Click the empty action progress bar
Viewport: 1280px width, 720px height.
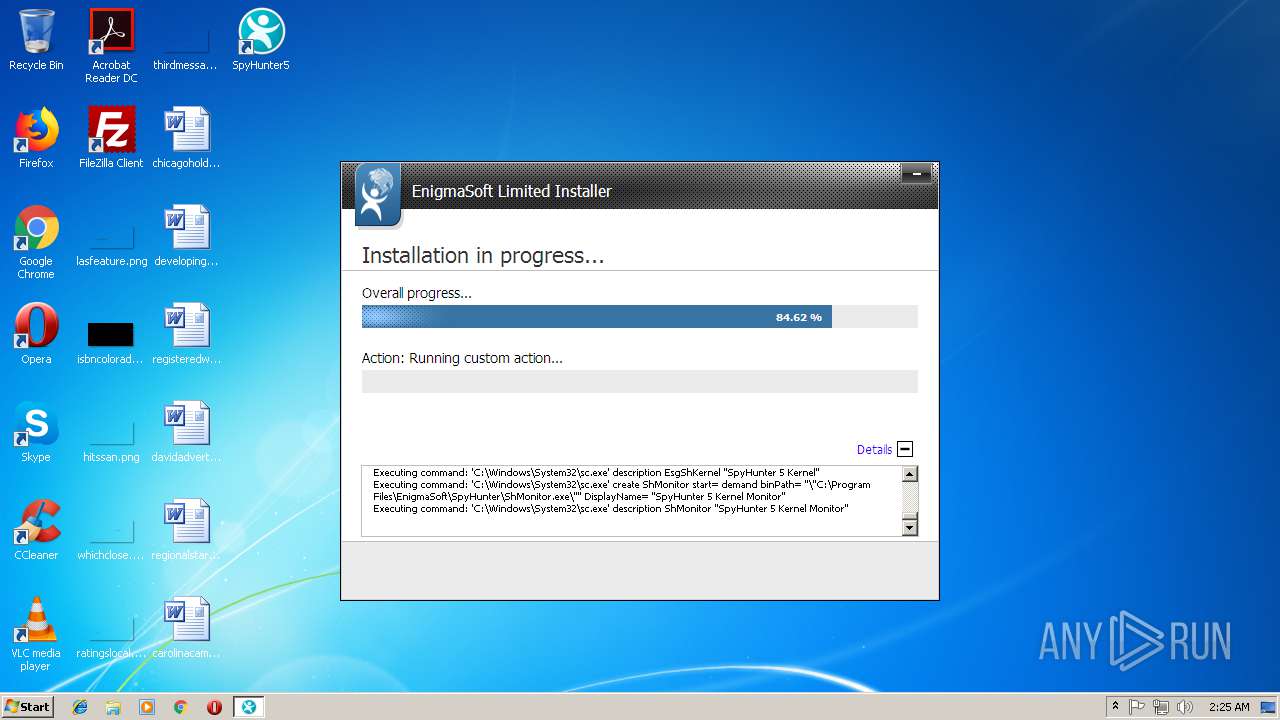pos(639,381)
